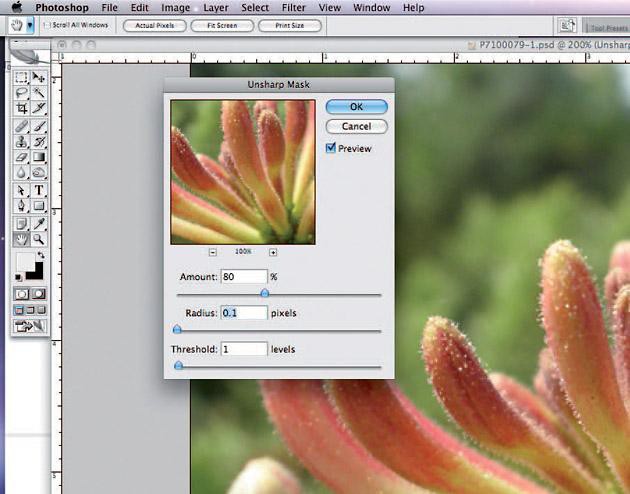Screen dimensions: 630x494
Task: Open the Edit menu
Action: [x=139, y=8]
